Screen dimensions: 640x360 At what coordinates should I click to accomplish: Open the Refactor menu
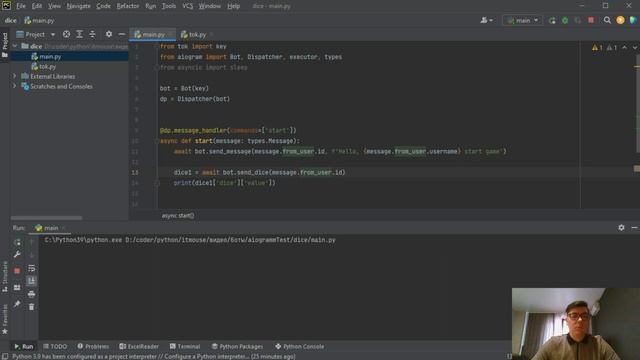tap(128, 6)
